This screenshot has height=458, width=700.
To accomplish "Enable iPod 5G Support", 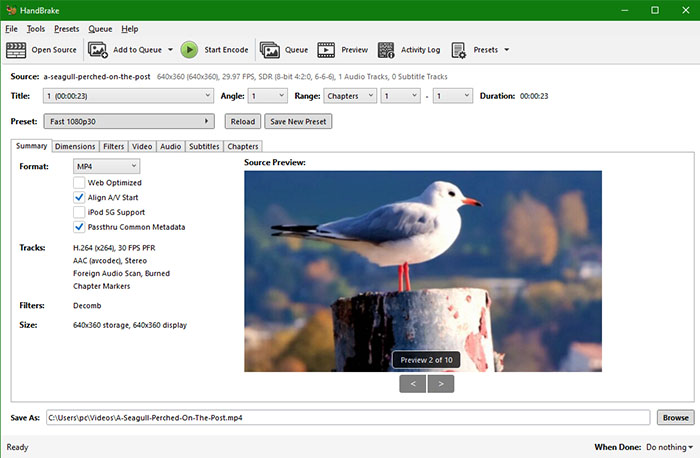I will point(79,212).
